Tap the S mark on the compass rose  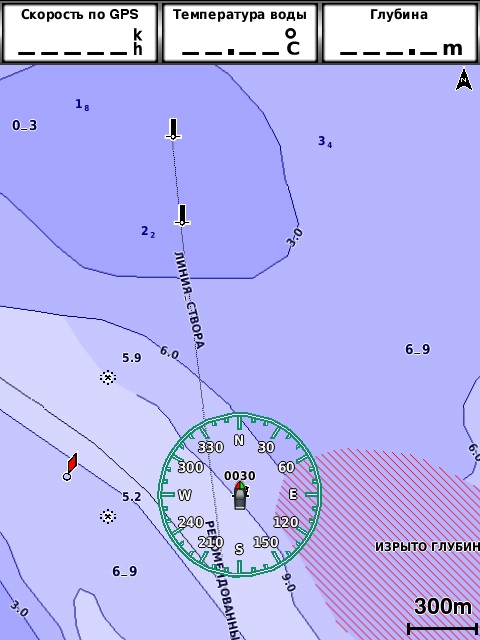[239, 549]
